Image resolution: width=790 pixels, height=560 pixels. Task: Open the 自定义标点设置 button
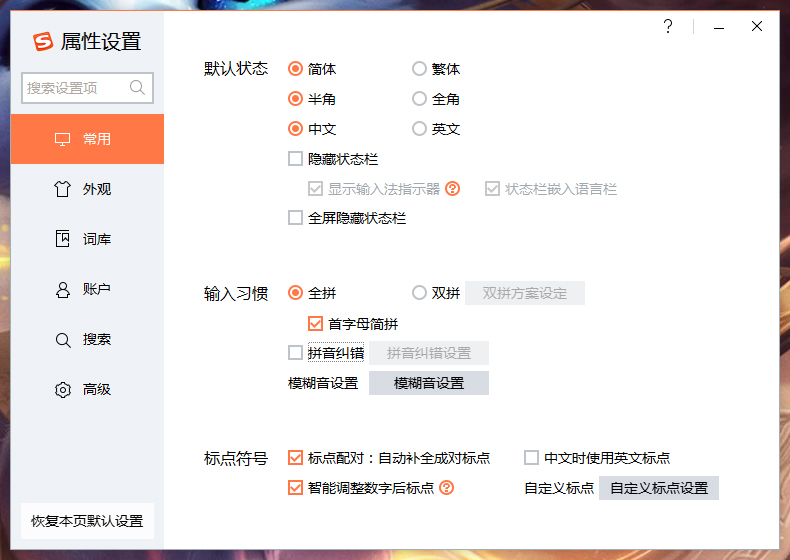pyautogui.click(x=658, y=488)
